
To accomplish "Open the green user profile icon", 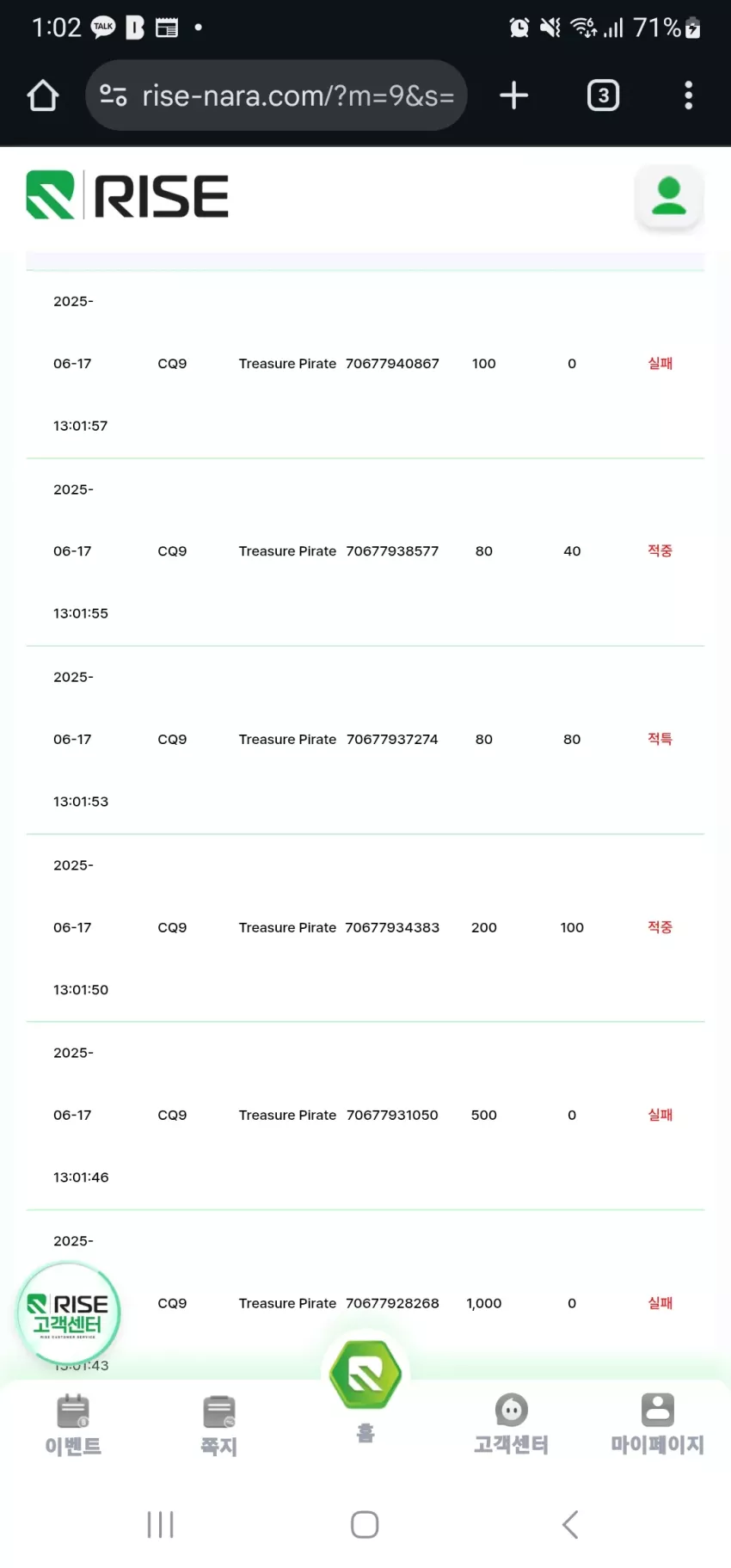I will tap(669, 196).
